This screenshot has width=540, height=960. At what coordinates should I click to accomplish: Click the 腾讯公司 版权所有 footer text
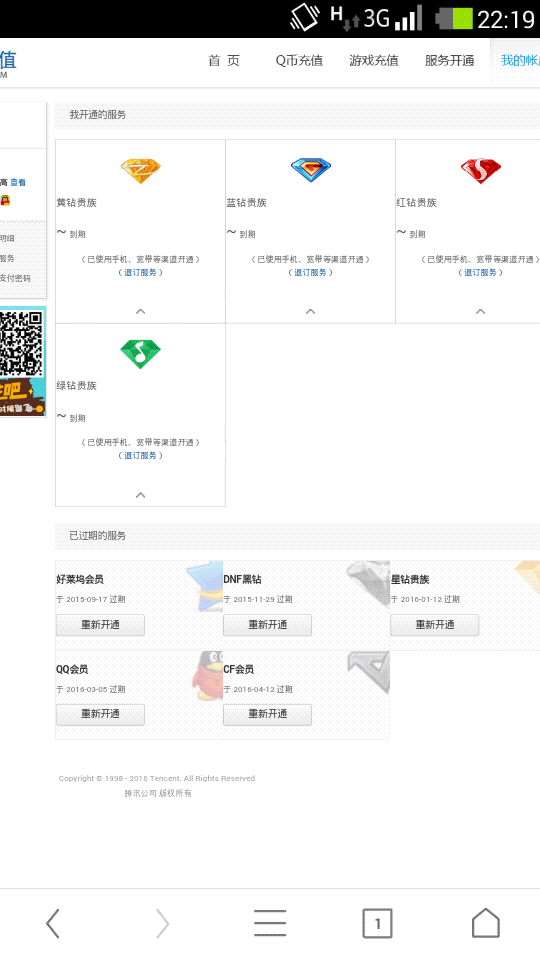pos(158,793)
